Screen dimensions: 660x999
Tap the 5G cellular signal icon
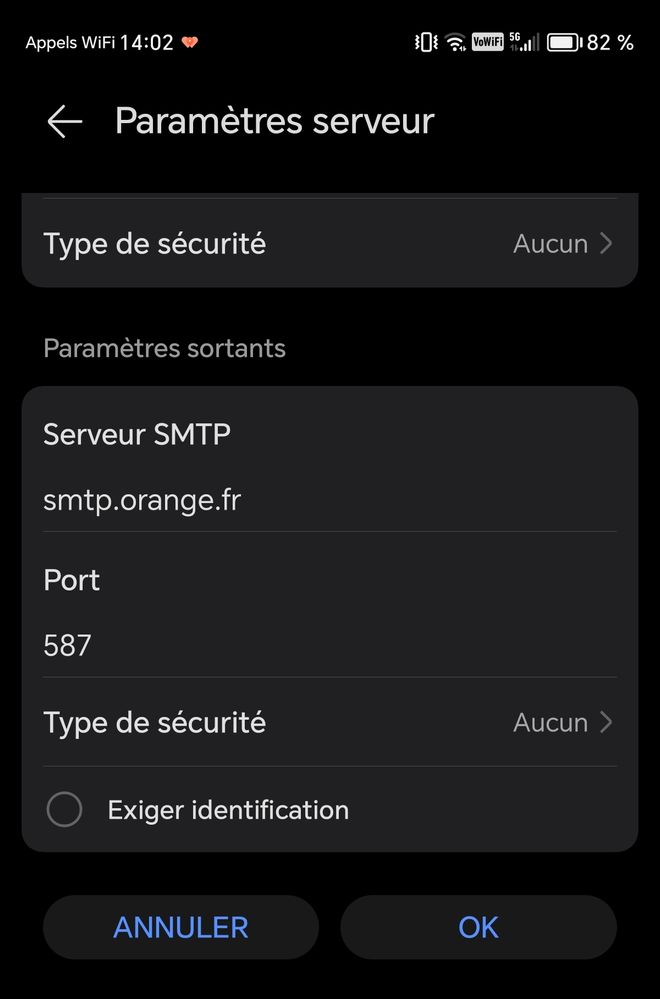(x=524, y=42)
